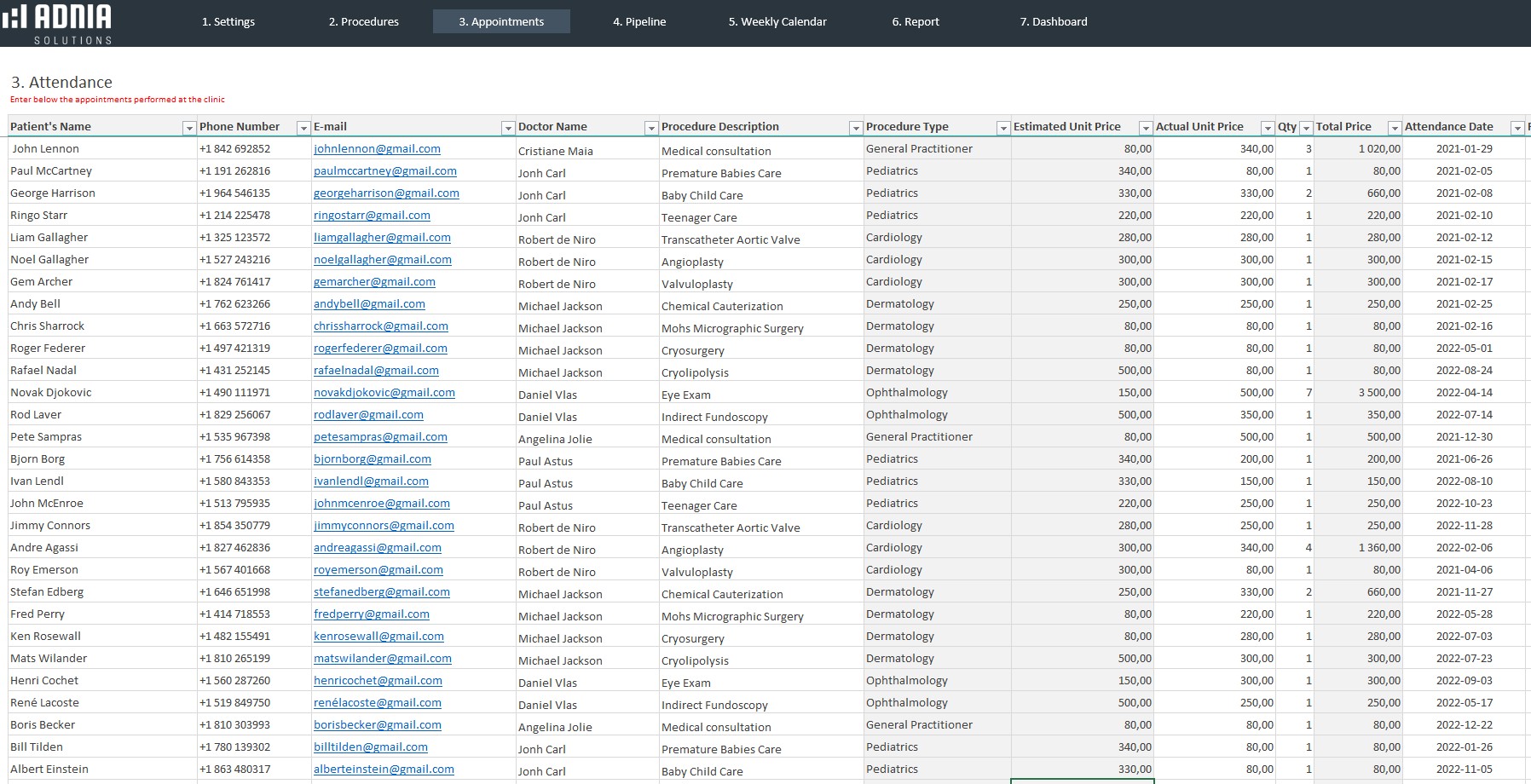Open the Qty column filter dropdown

(x=1306, y=128)
